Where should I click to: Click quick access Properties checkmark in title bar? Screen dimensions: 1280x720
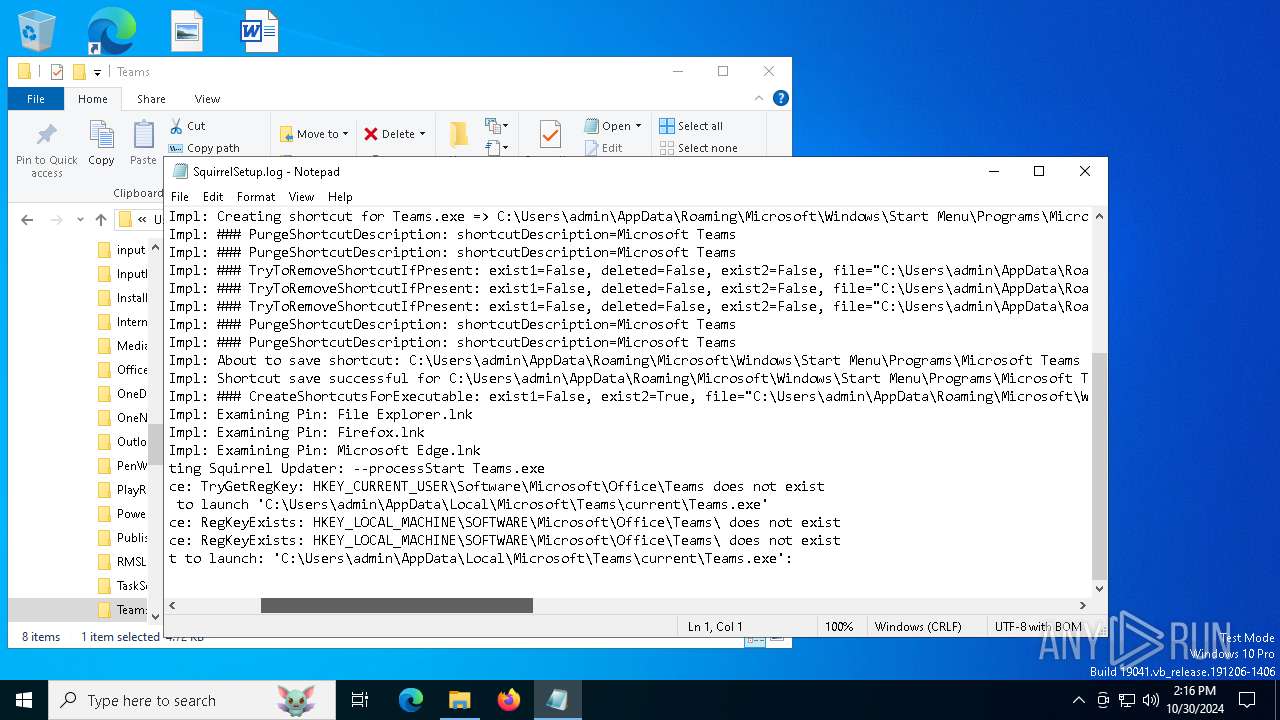tap(57, 72)
